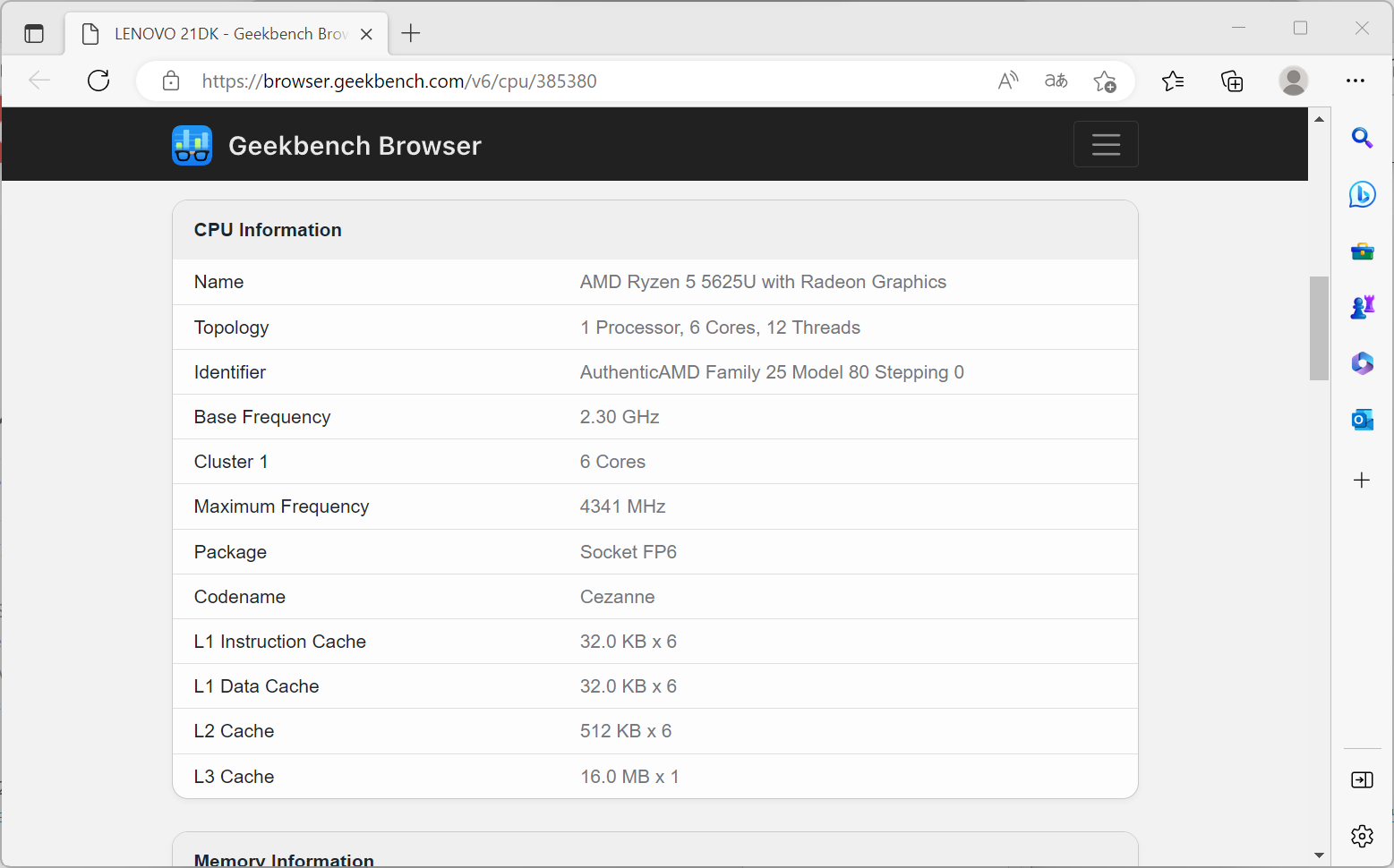Viewport: 1394px width, 868px height.
Task: Click page scrollbar up arrow
Action: 1319,119
